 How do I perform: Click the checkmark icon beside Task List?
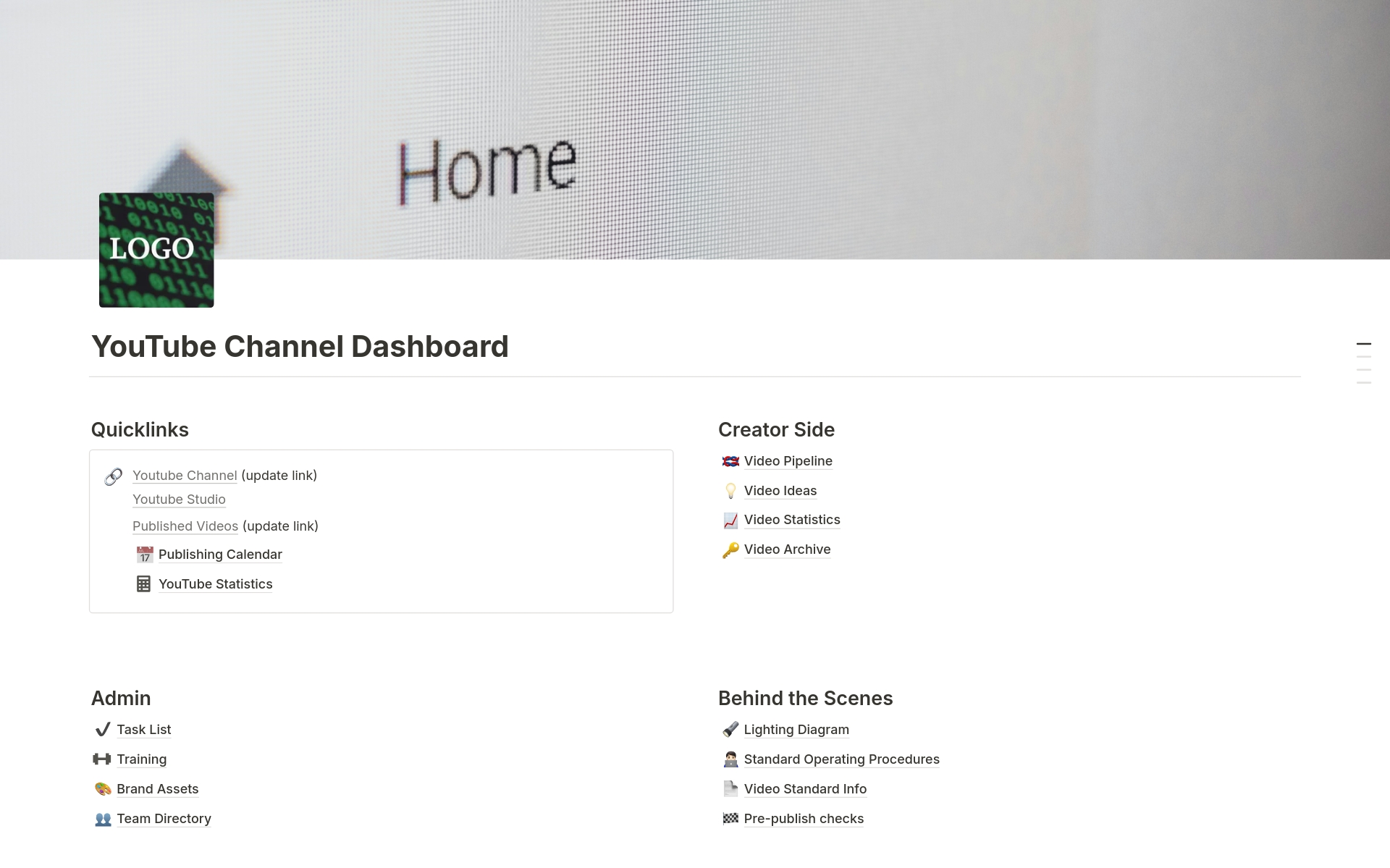pyautogui.click(x=103, y=730)
